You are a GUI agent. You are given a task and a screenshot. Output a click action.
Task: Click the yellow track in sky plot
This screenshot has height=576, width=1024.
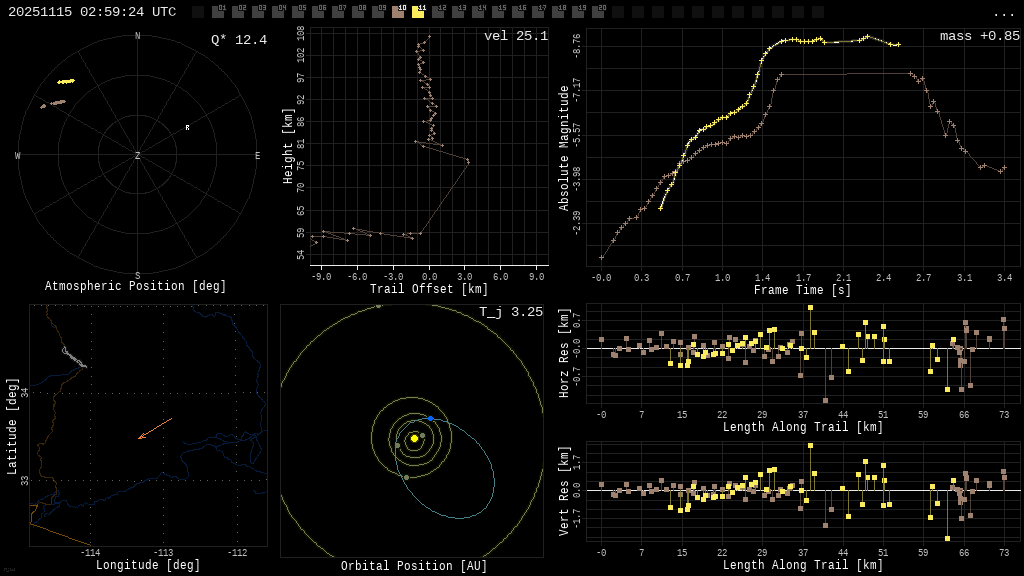[x=66, y=82]
